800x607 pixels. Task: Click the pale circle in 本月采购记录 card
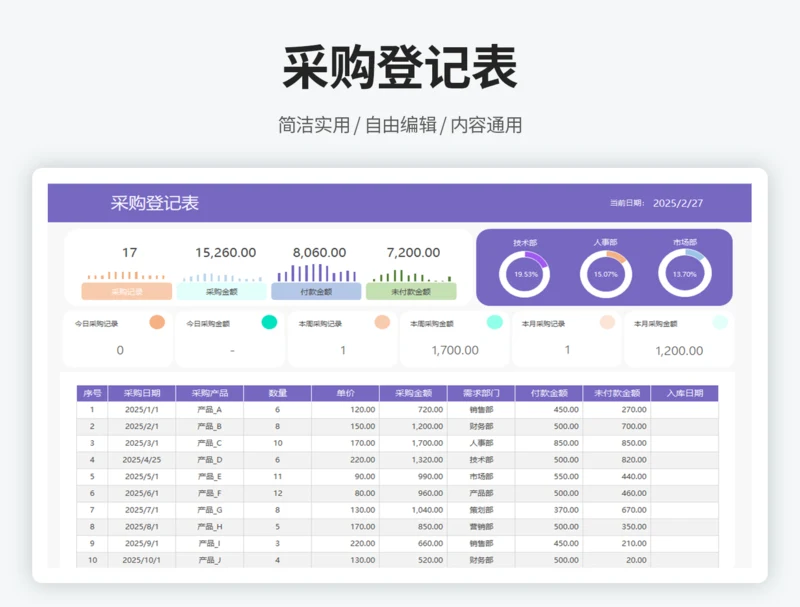tap(607, 322)
